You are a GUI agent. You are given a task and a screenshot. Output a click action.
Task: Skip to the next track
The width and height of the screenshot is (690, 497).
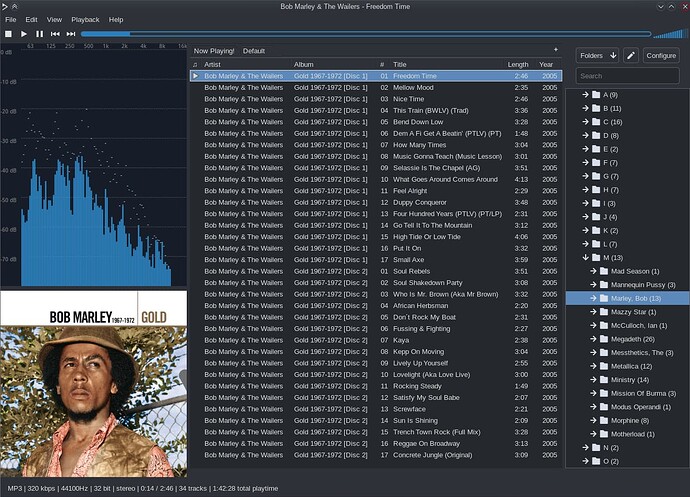pyautogui.click(x=71, y=34)
